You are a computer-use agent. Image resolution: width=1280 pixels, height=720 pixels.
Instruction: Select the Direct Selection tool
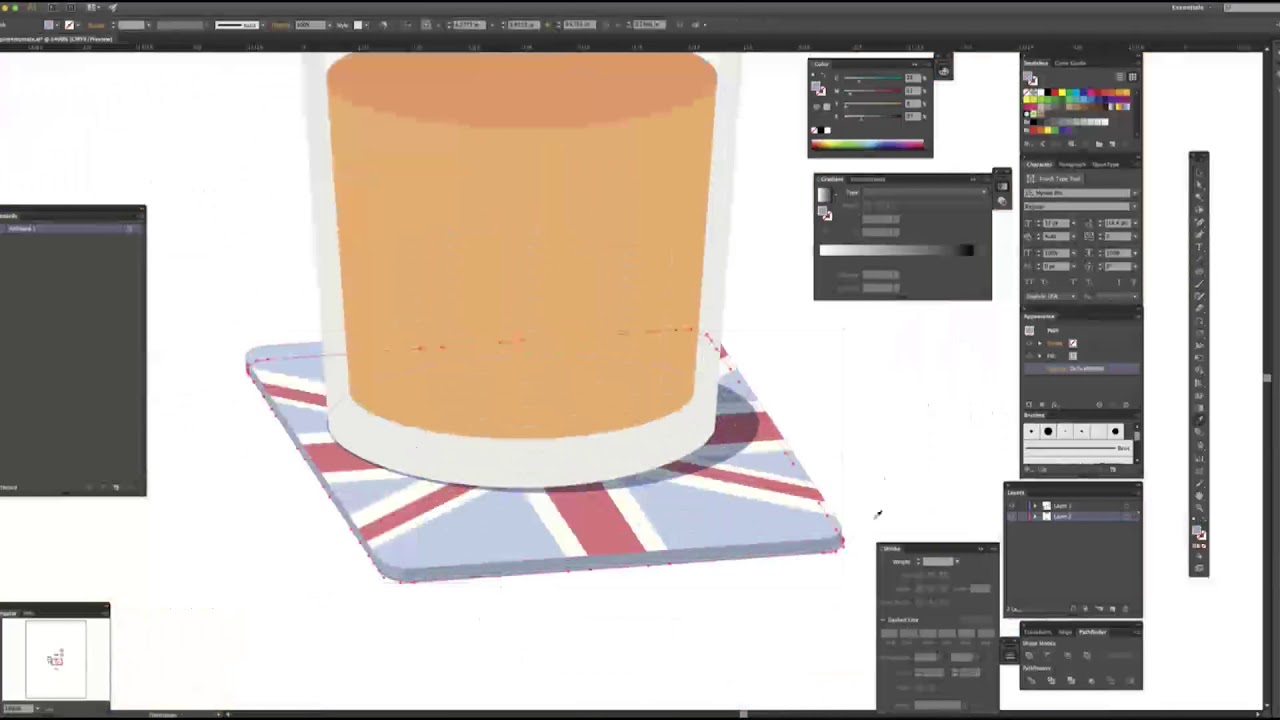pyautogui.click(x=1199, y=185)
